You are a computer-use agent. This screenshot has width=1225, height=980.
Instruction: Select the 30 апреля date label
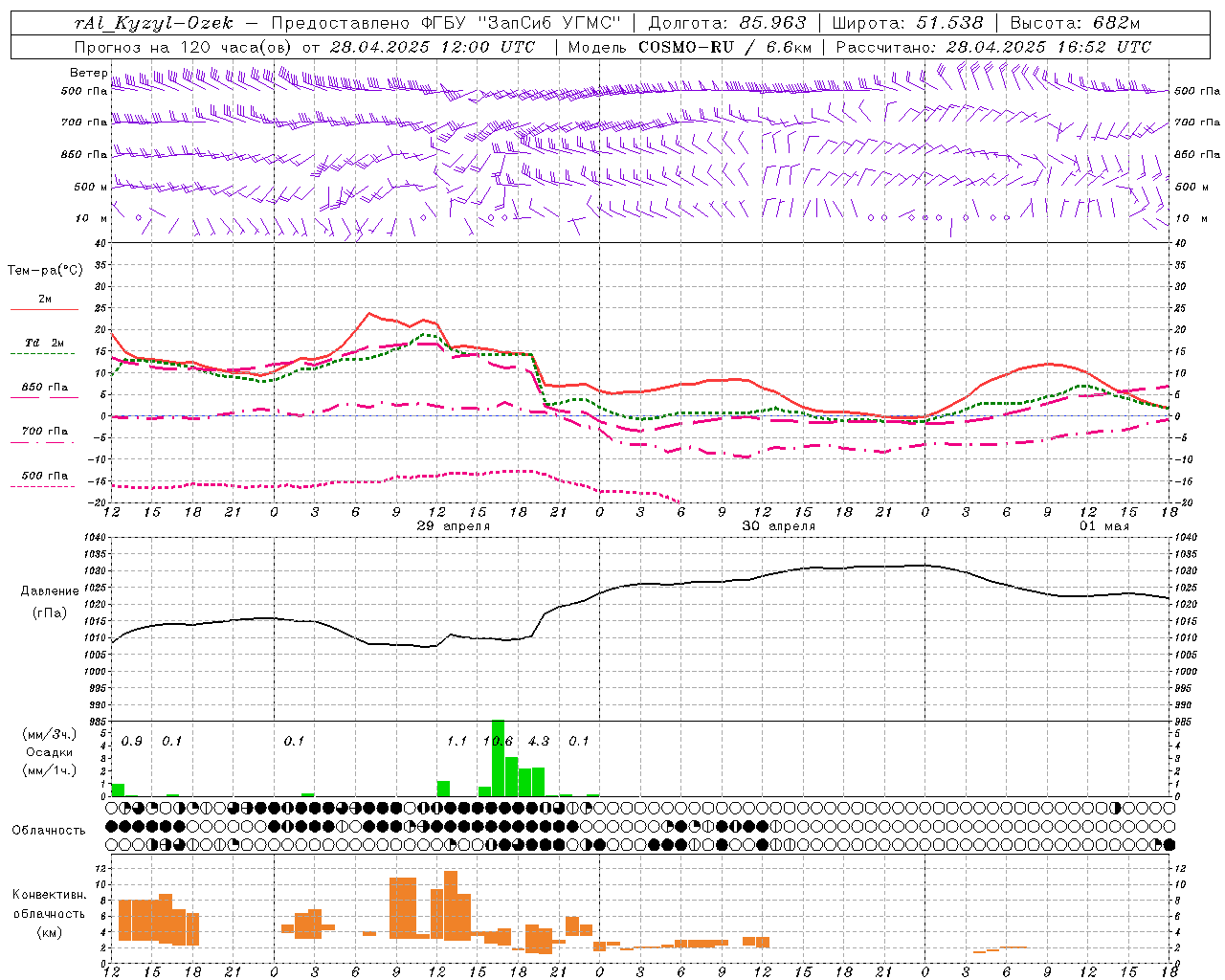[779, 526]
